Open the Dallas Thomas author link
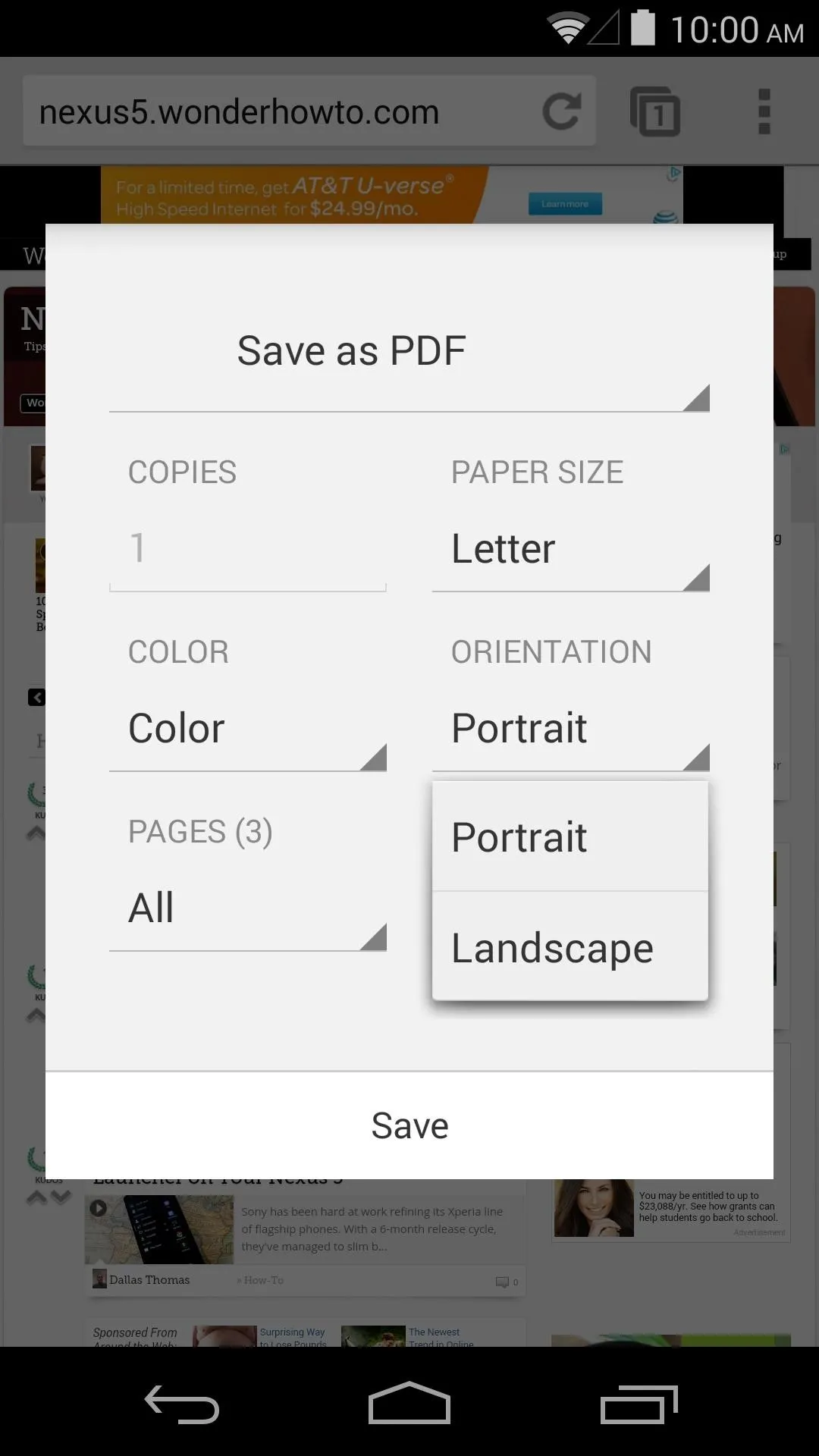This screenshot has height=1456, width=819. pos(149,1279)
